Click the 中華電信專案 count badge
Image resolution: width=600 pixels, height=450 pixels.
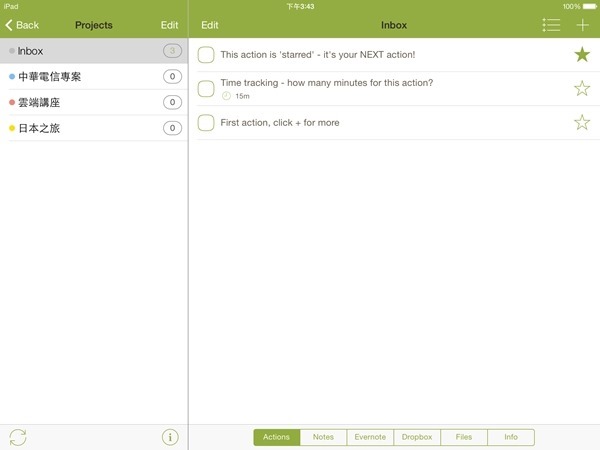172,77
